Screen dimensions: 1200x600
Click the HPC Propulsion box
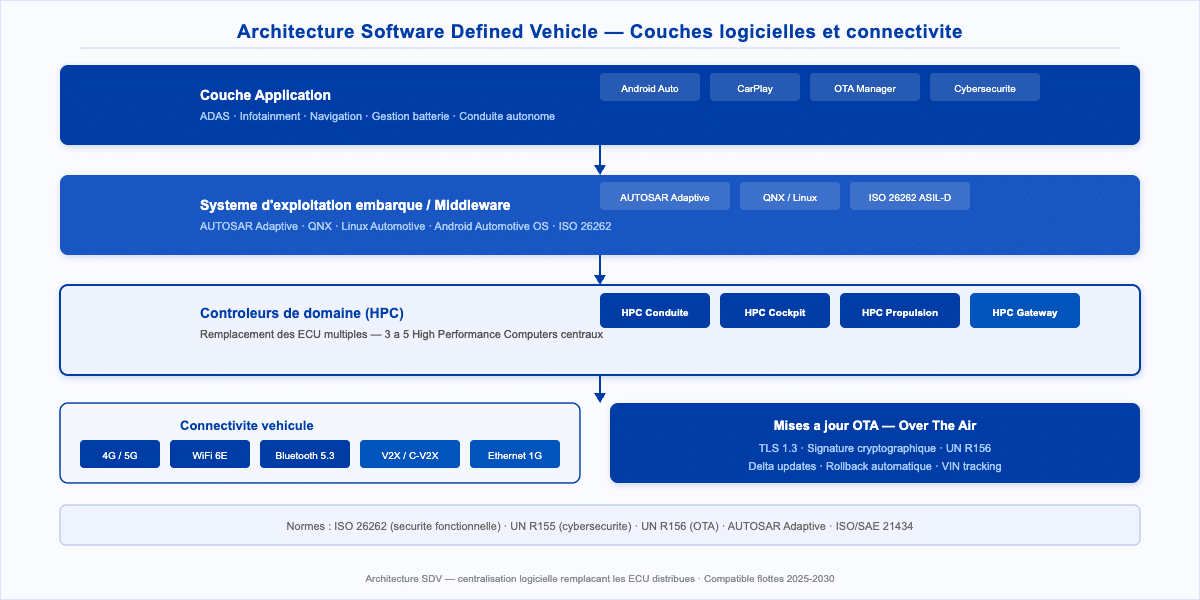tap(900, 311)
